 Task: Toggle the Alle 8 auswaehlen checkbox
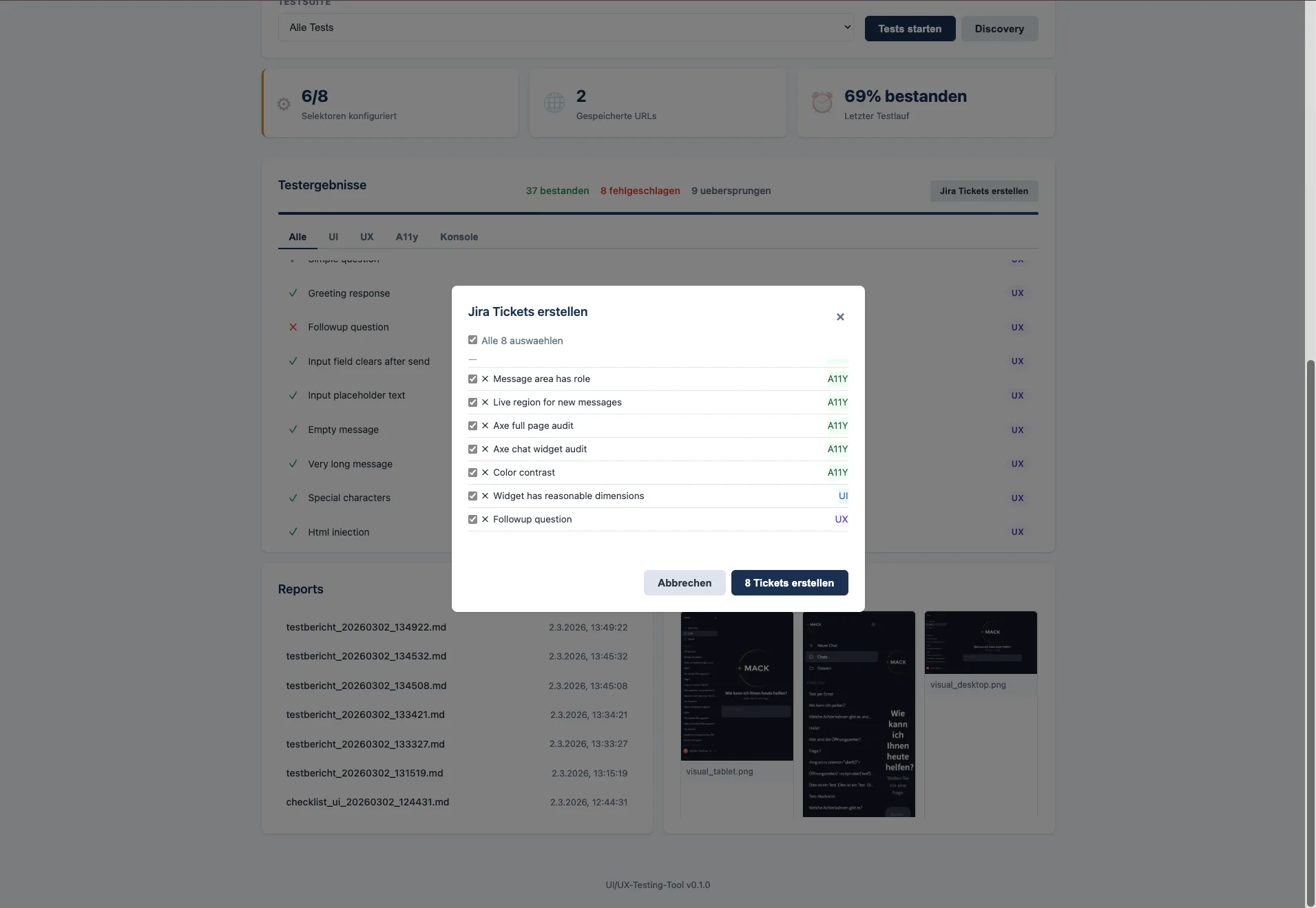(x=473, y=340)
